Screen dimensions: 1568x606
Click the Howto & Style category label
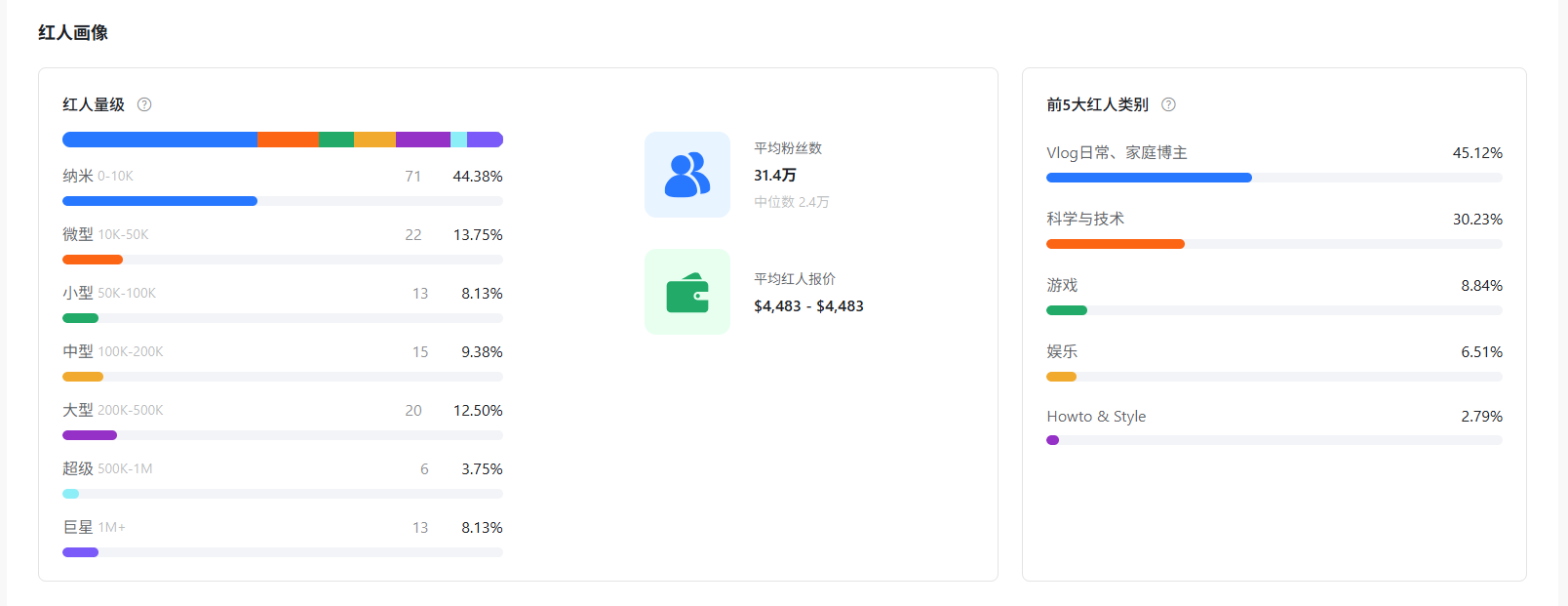[1096, 416]
